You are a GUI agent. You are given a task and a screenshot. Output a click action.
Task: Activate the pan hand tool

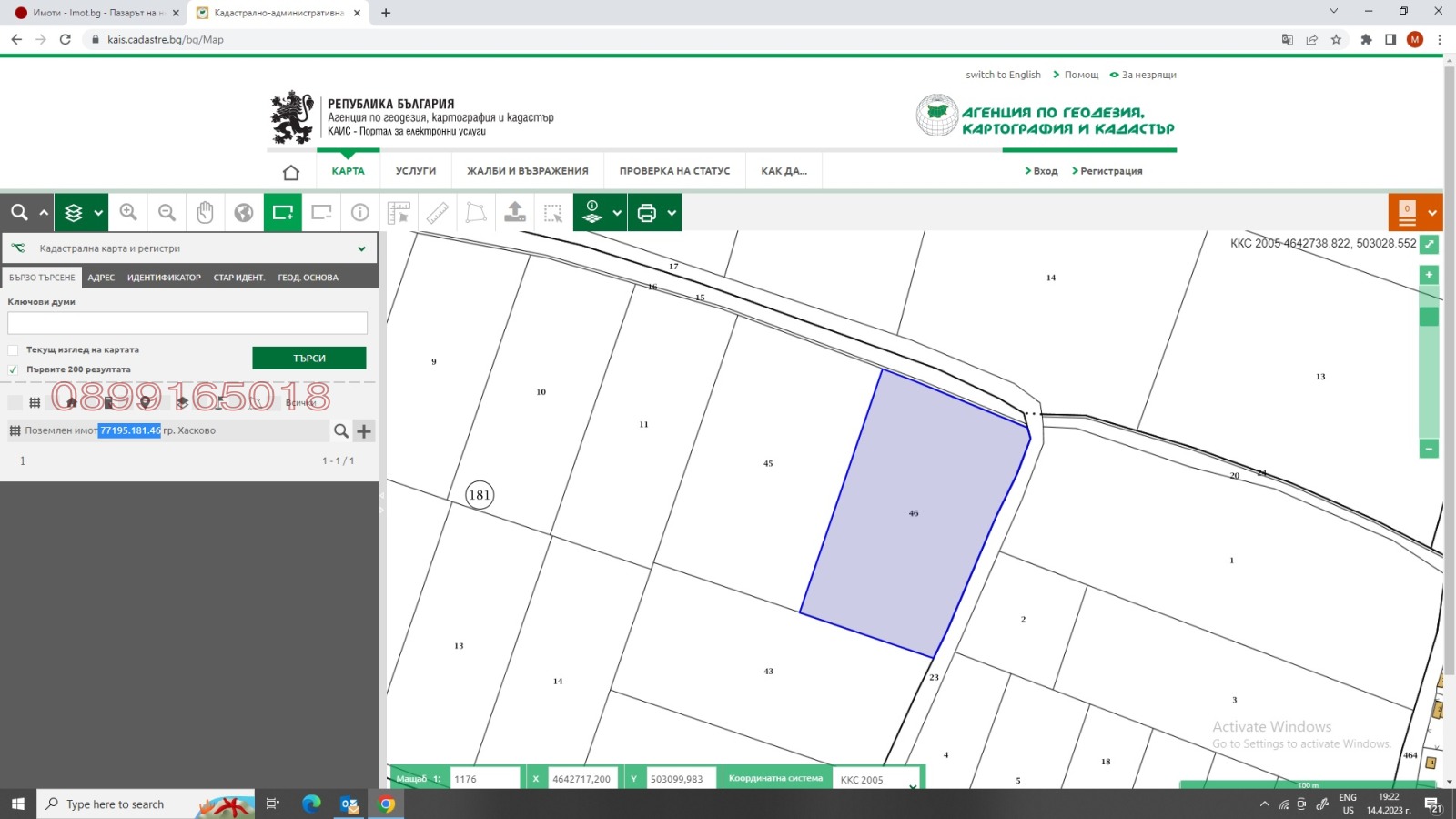pos(205,212)
